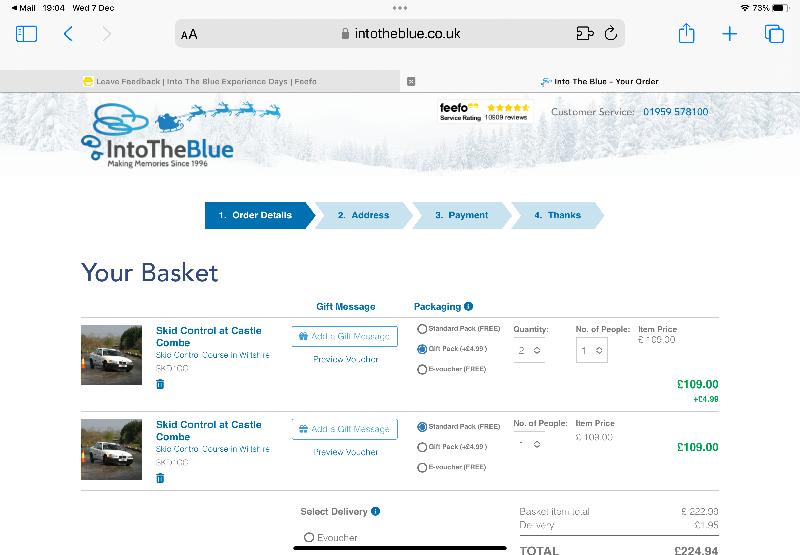Screen dimensions: 800x555
Task: Select E-voucher (FREE) for first item
Action: (422, 369)
